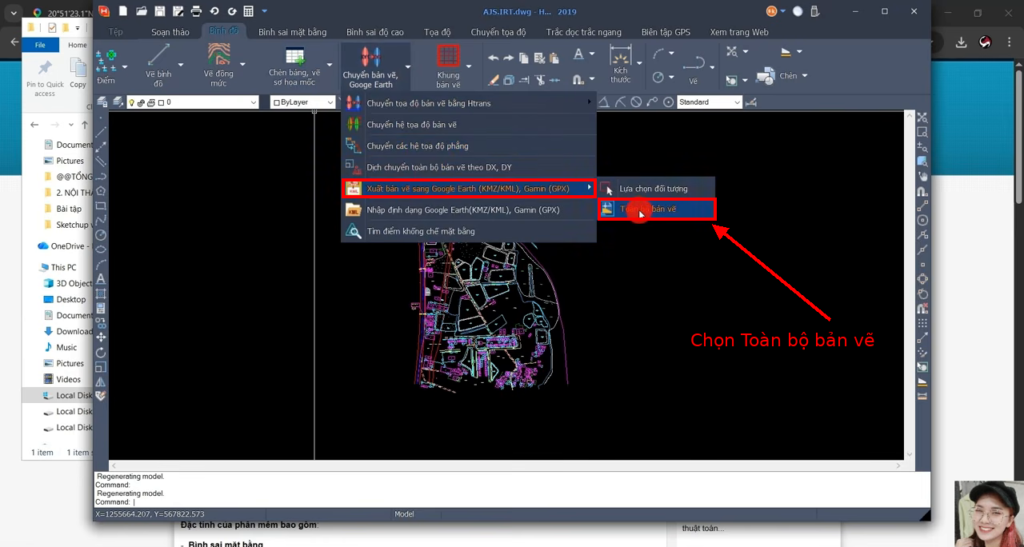This screenshot has height=547, width=1024.
Task: Expand the Chèn dropdown arrow
Action: pyautogui.click(x=805, y=76)
